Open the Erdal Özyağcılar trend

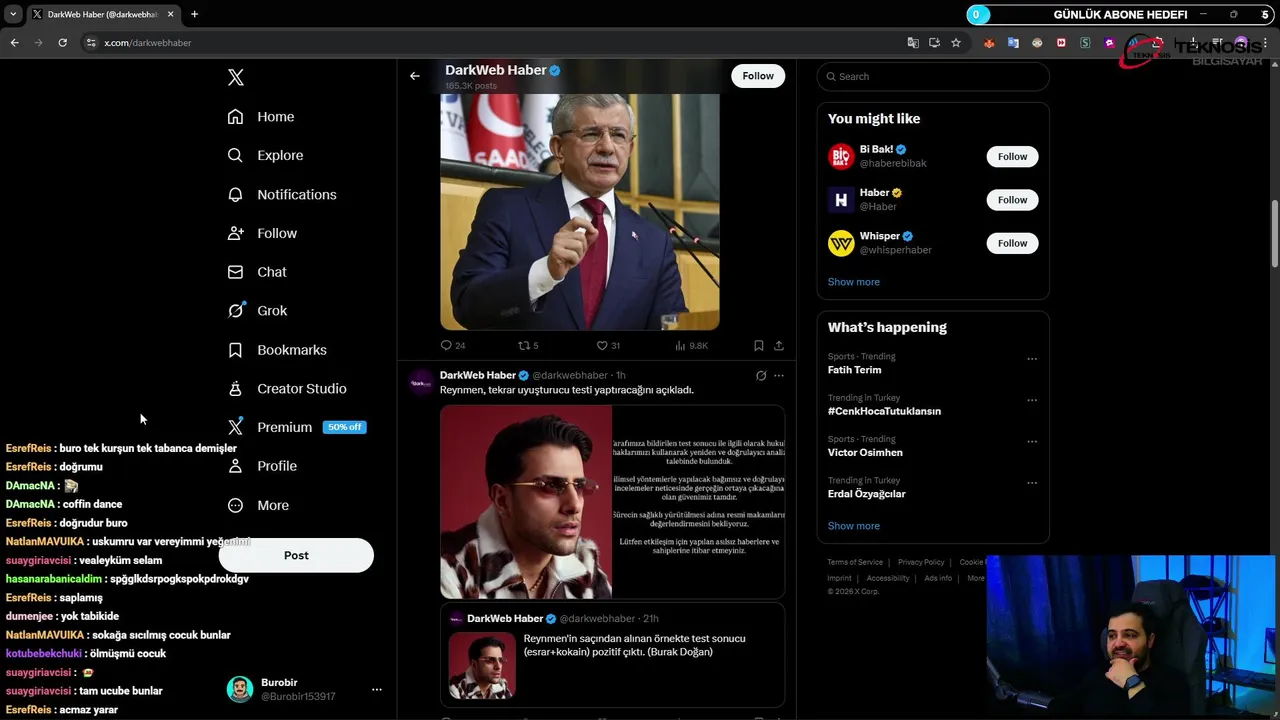866,494
